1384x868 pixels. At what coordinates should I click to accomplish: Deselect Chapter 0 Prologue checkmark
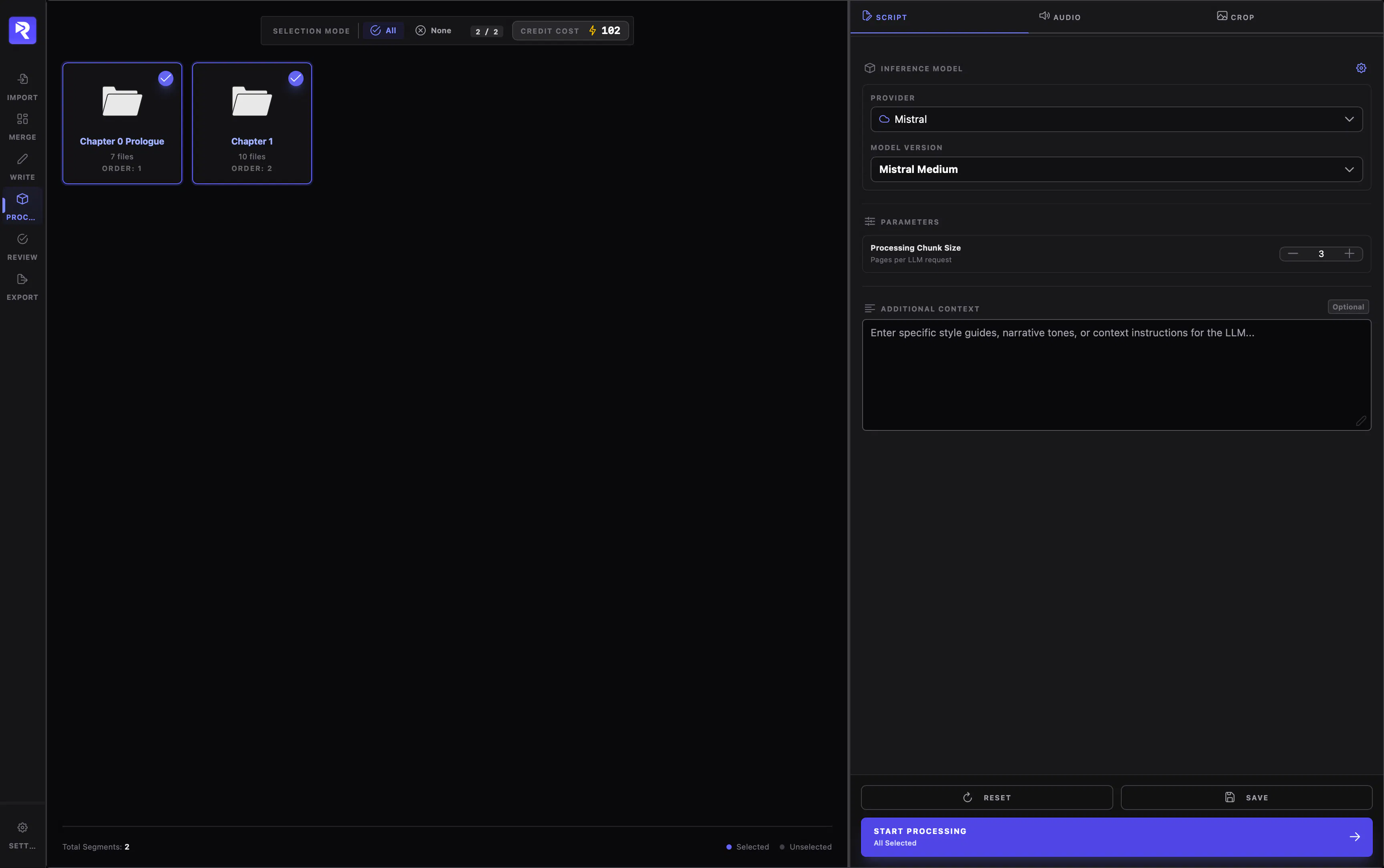165,78
